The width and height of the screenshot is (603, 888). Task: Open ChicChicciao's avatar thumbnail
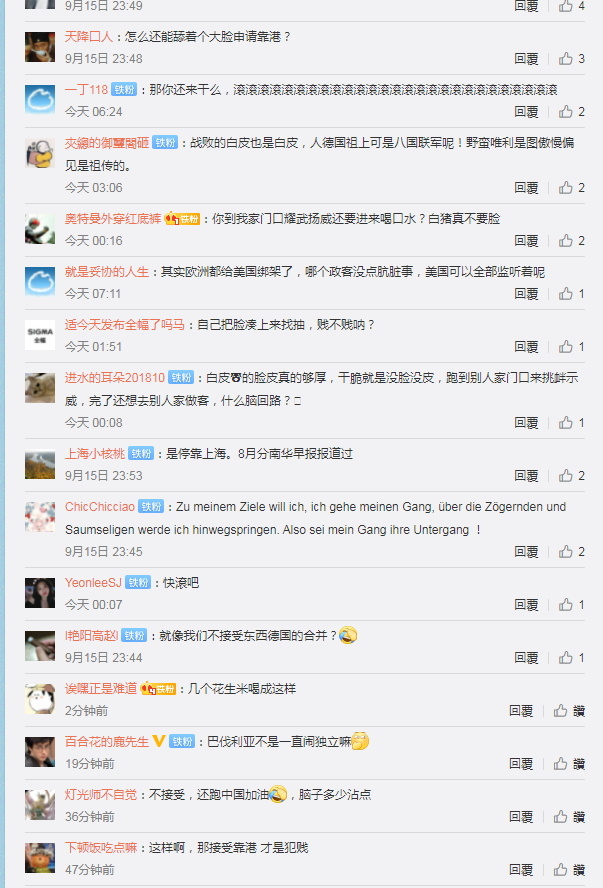tap(40, 517)
